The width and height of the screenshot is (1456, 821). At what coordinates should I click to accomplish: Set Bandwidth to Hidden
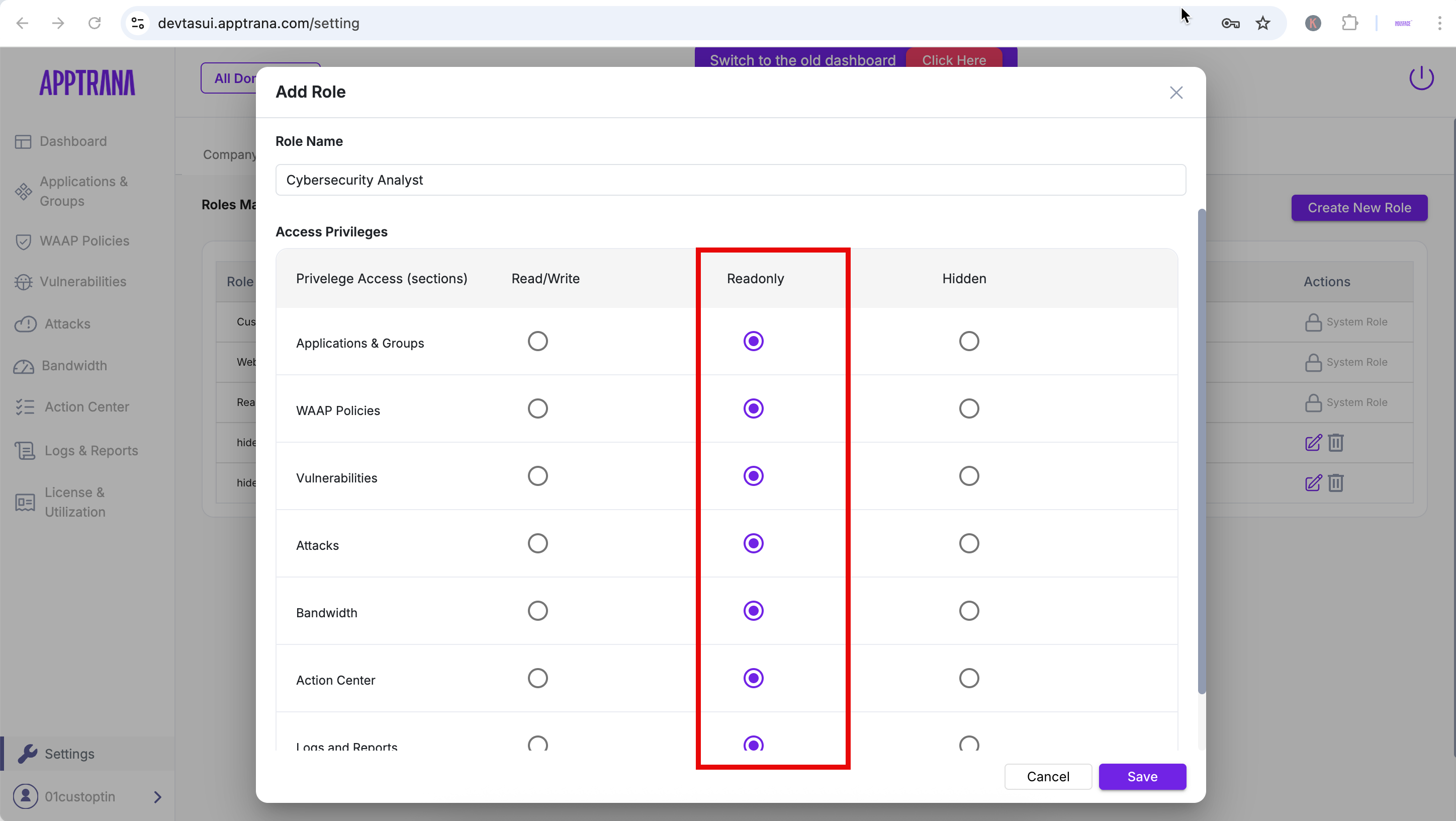pyautogui.click(x=969, y=611)
